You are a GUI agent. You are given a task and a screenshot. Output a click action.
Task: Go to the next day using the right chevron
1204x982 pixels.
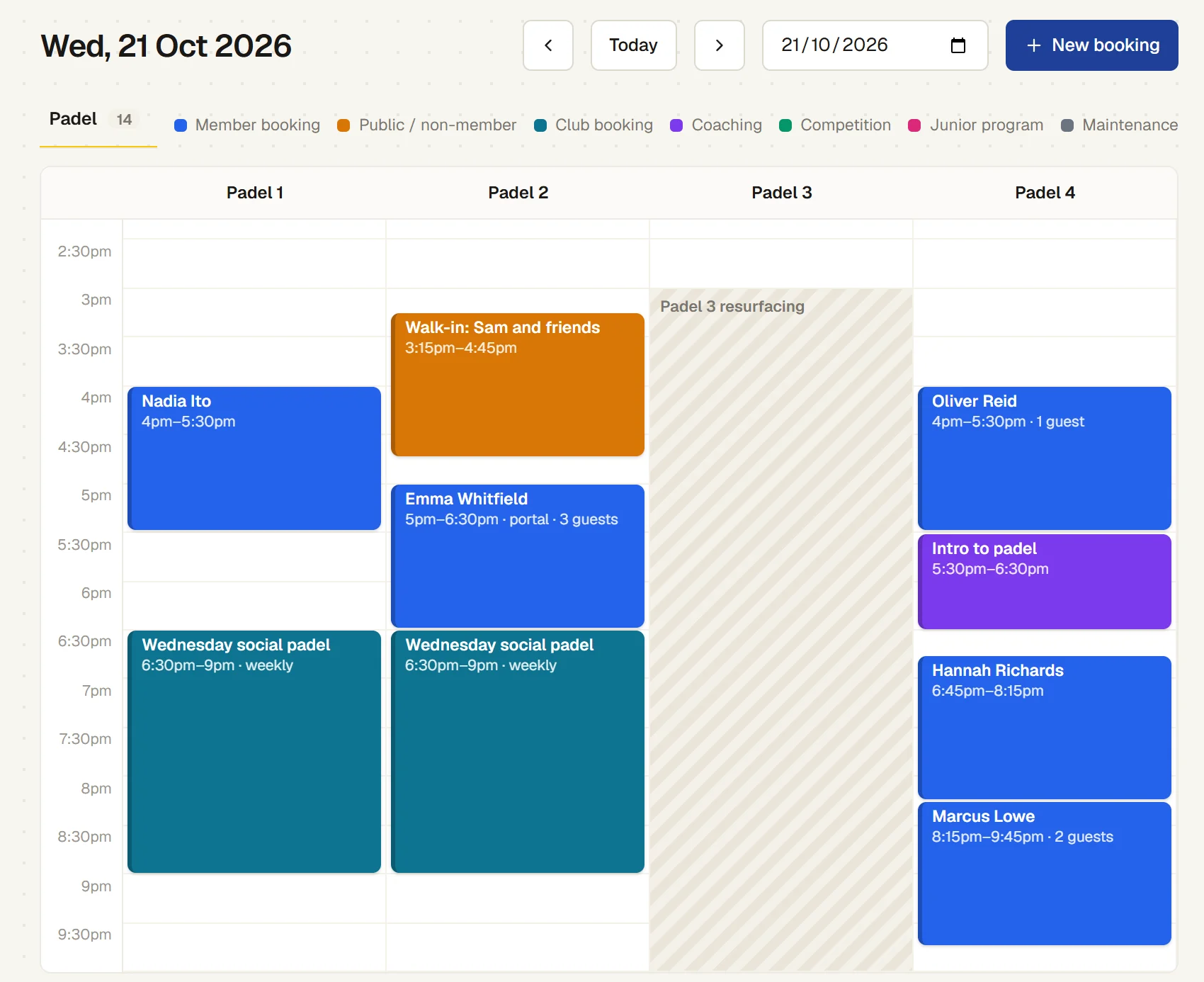point(719,45)
